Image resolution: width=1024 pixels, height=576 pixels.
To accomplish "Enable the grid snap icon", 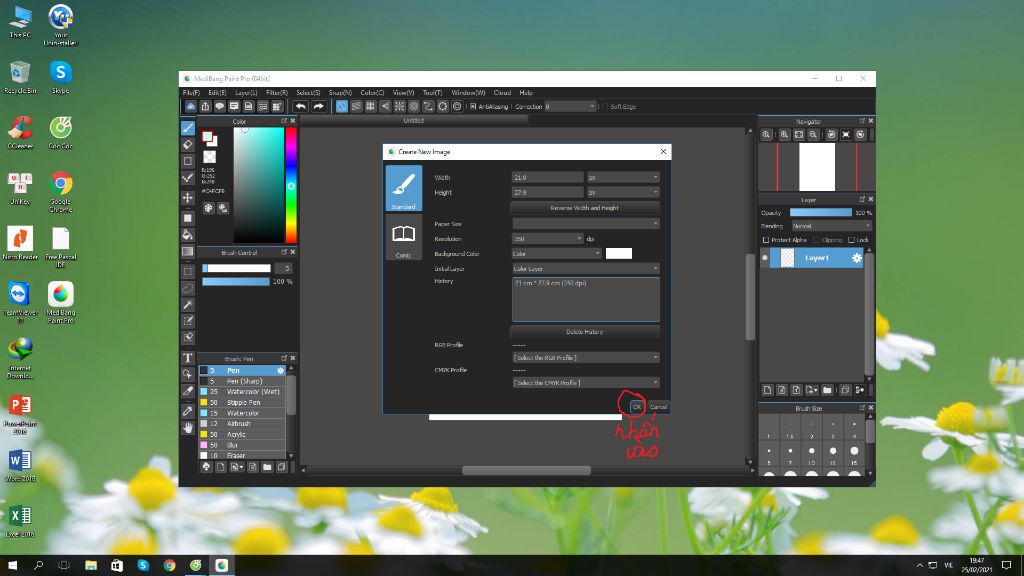I will 370,106.
